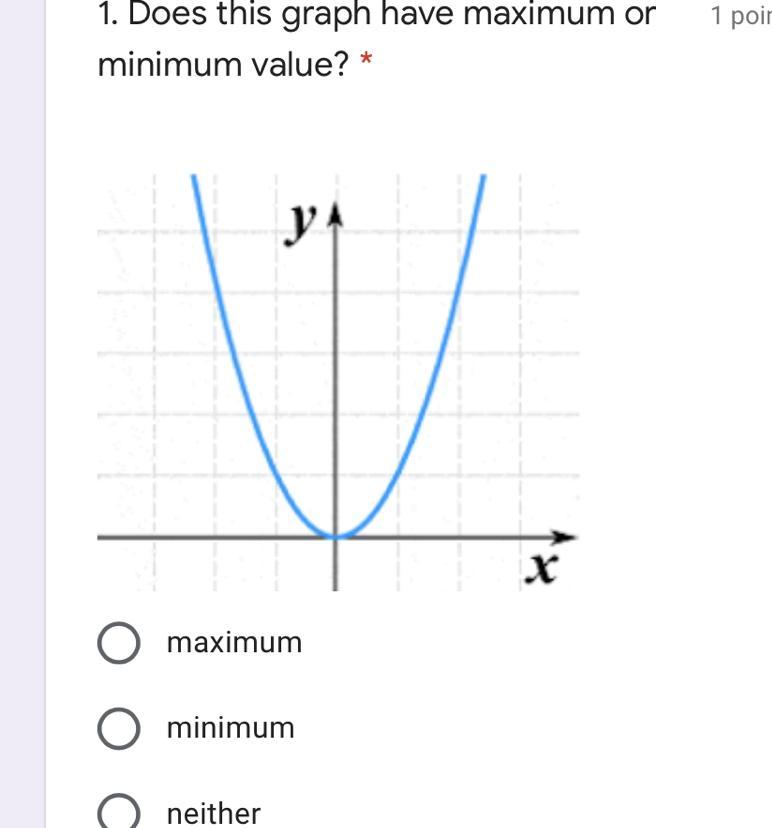
Task: Click the "neither" answer label text
Action: tap(213, 813)
